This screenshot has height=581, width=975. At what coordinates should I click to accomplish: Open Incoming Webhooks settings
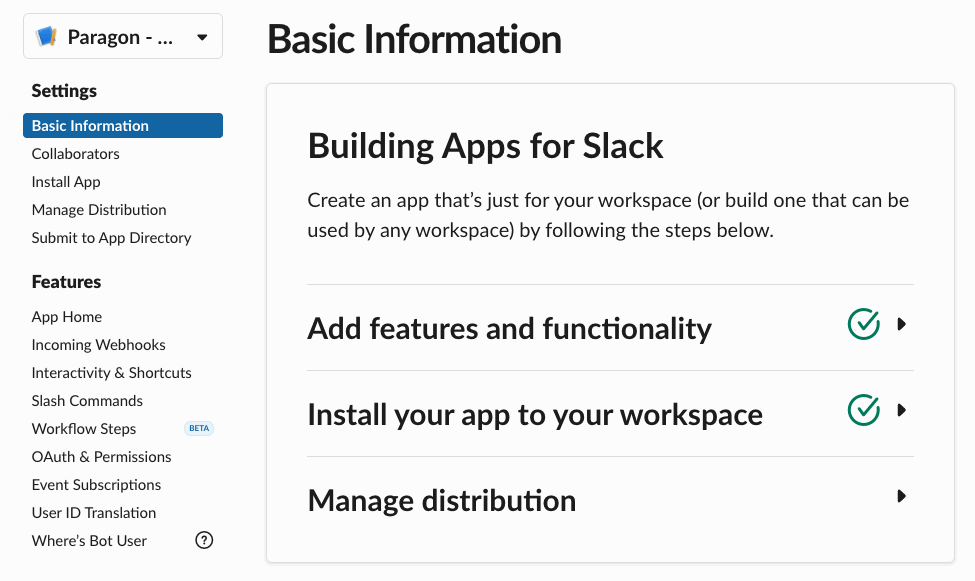[98, 345]
